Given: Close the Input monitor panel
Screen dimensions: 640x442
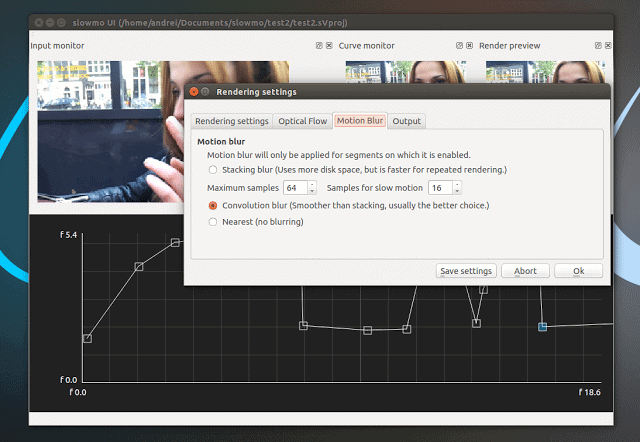Looking at the screenshot, I should 329,45.
